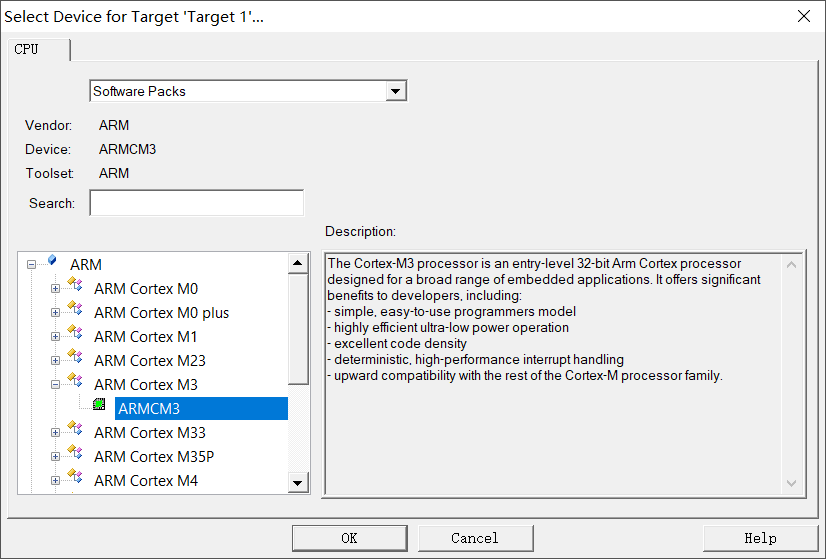Click the ARM Cortex M35P family icon
The height and width of the screenshot is (559, 826).
tap(75, 452)
